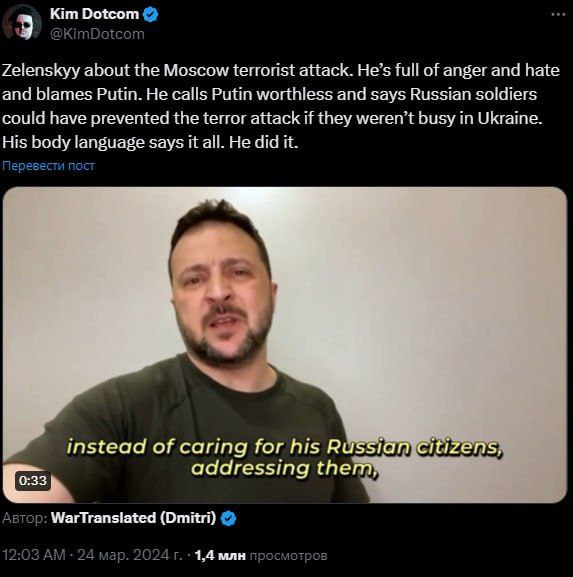This screenshot has width=573, height=577.
Task: Click the verified badge beside WarTranslated (Dmitri)
Action: 228,518
